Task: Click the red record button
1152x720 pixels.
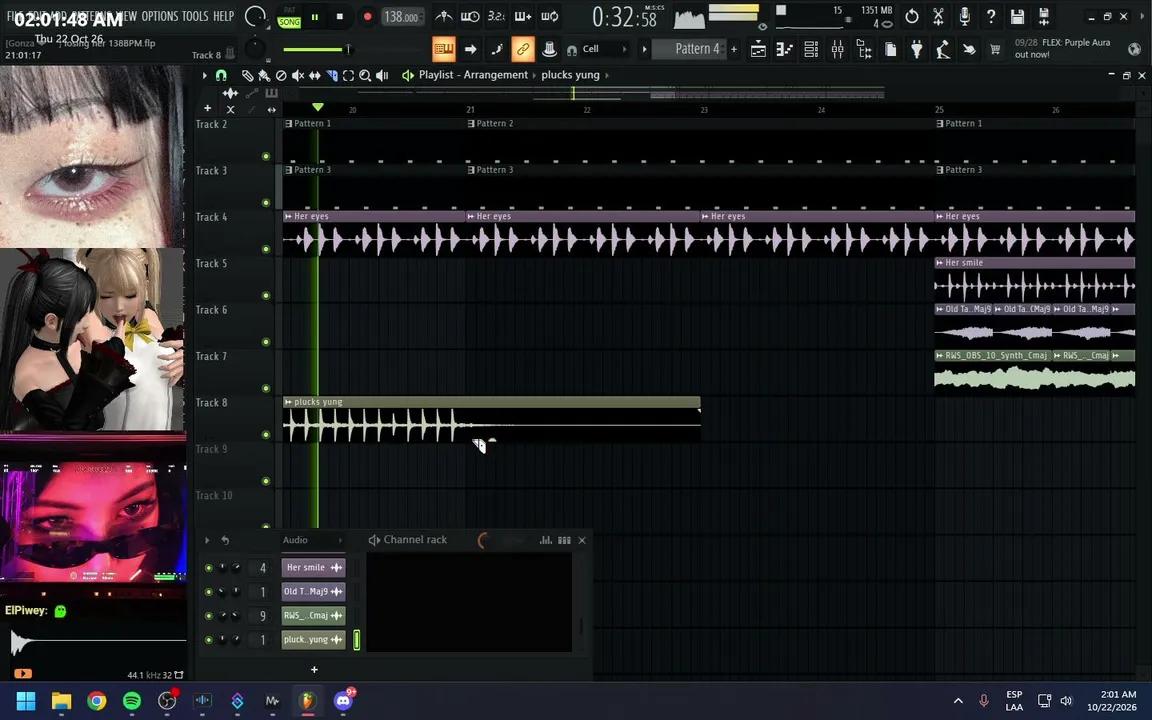Action: click(367, 17)
